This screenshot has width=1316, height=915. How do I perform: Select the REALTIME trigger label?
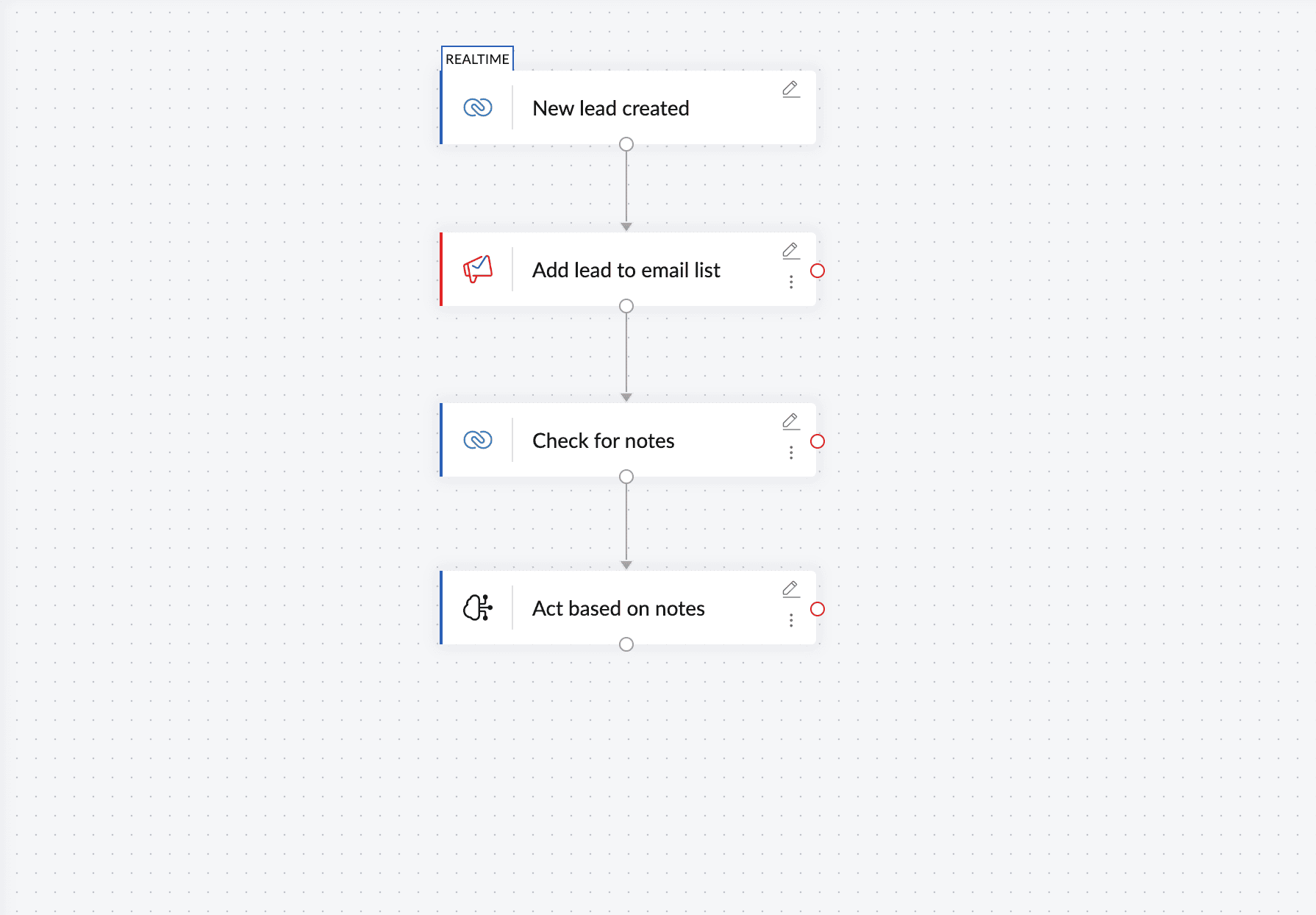click(477, 59)
